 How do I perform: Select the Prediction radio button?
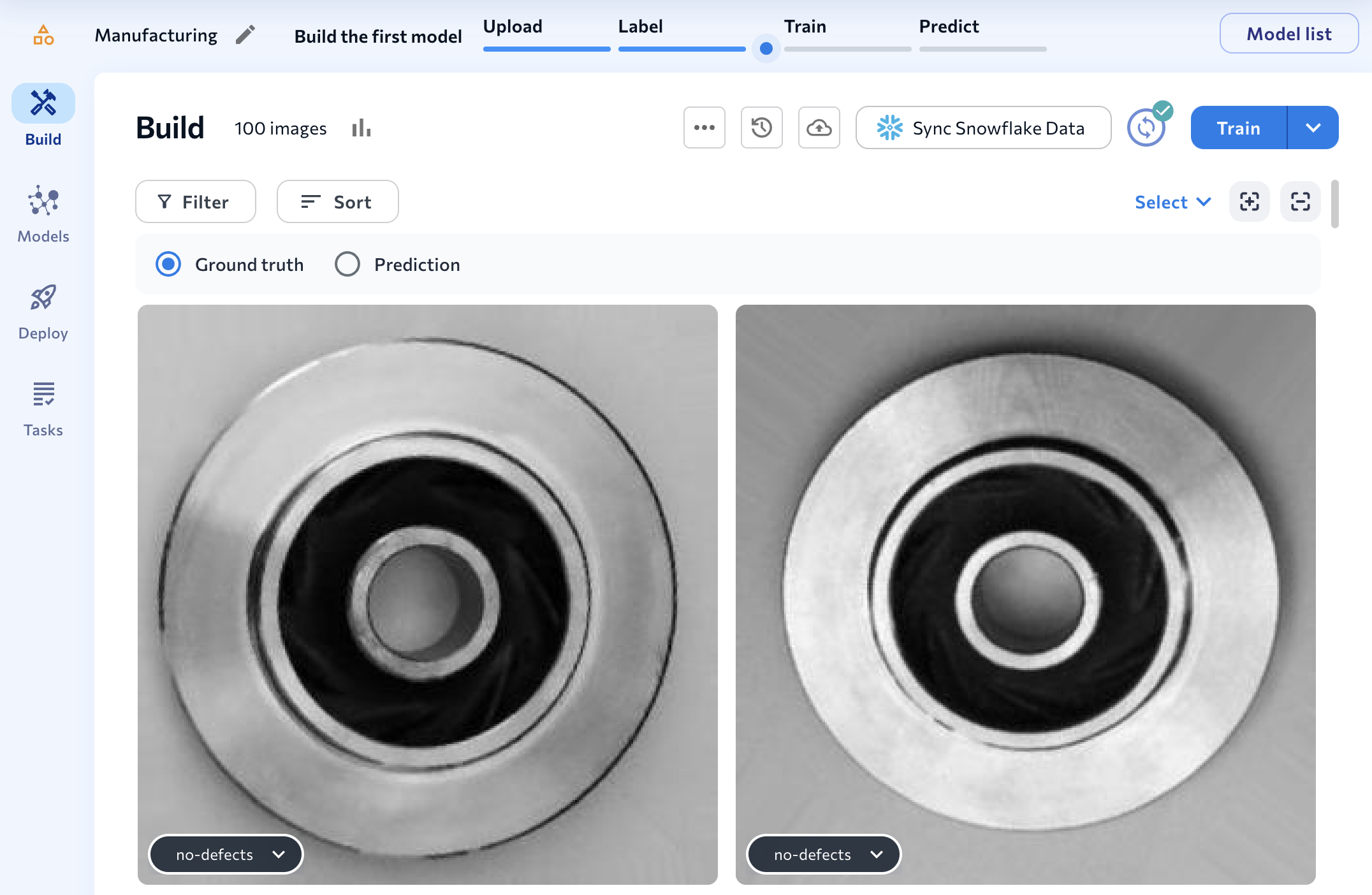click(x=347, y=265)
